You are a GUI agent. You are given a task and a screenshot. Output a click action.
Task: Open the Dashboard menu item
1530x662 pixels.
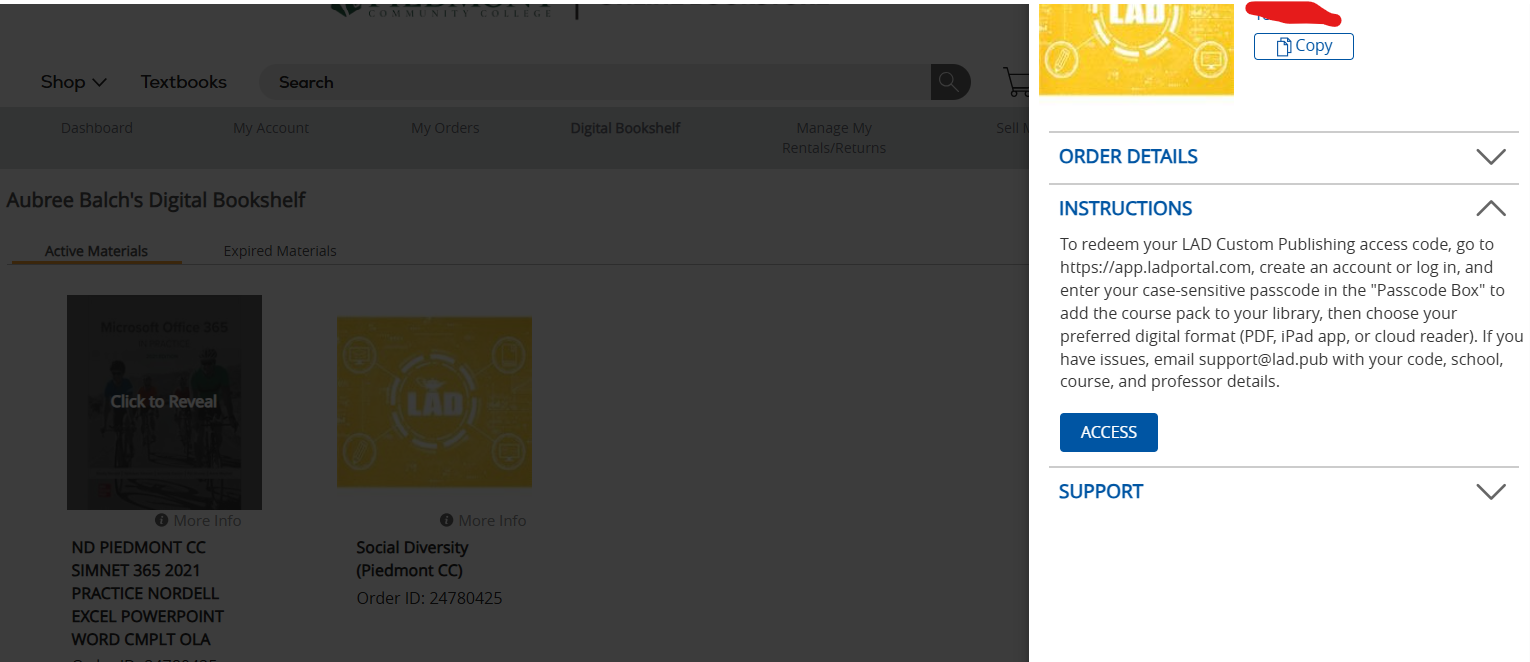pos(96,128)
